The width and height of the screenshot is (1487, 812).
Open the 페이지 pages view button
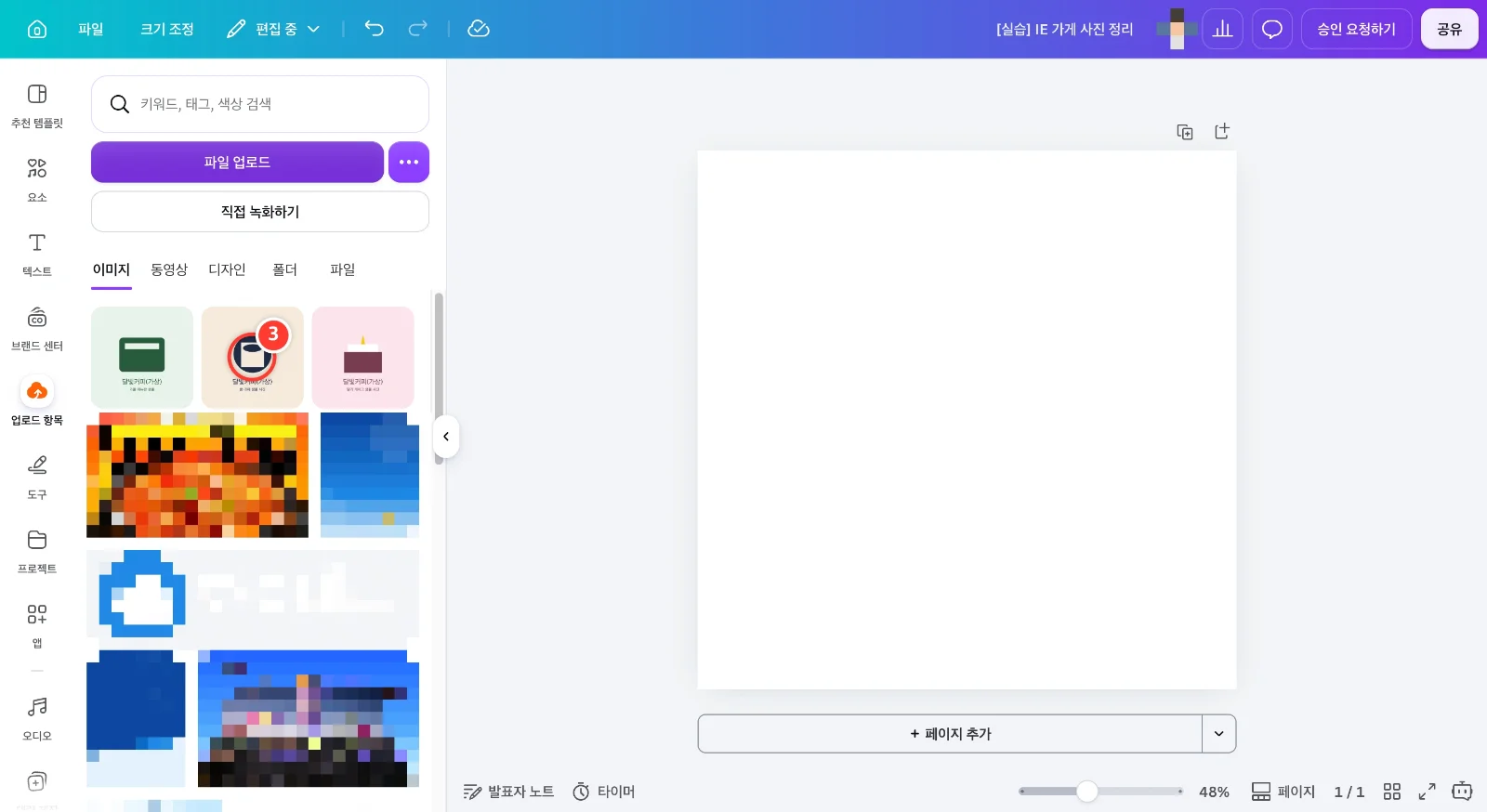pos(1283,792)
